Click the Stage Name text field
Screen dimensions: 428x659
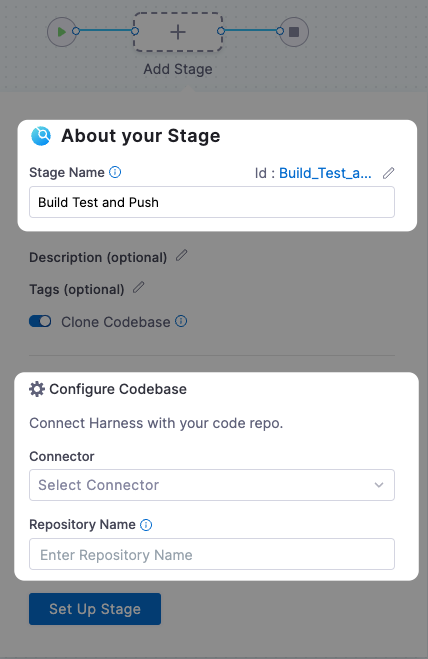click(x=212, y=202)
